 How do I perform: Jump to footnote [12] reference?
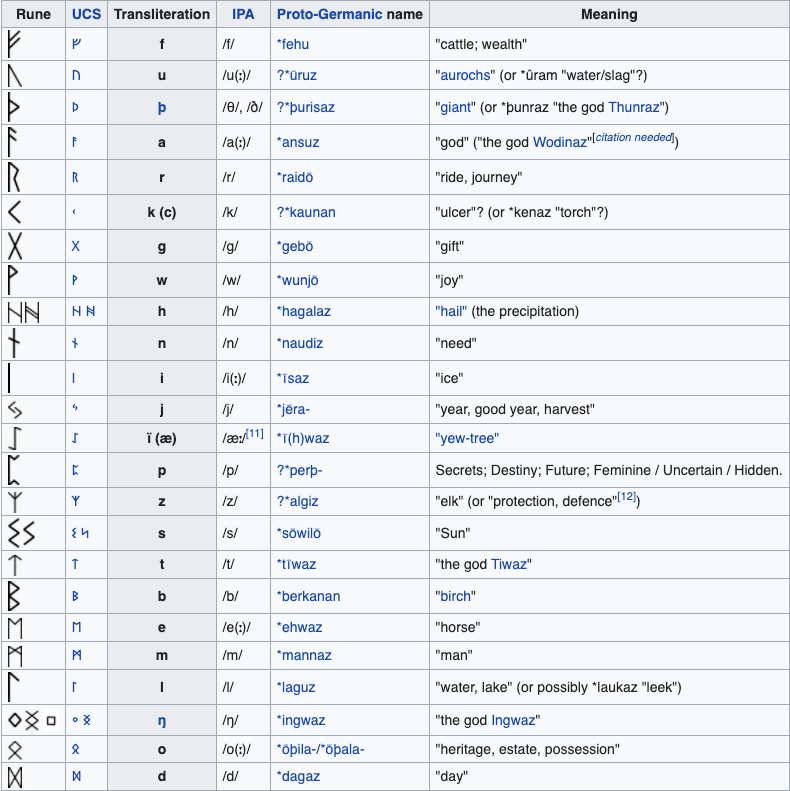tap(626, 497)
